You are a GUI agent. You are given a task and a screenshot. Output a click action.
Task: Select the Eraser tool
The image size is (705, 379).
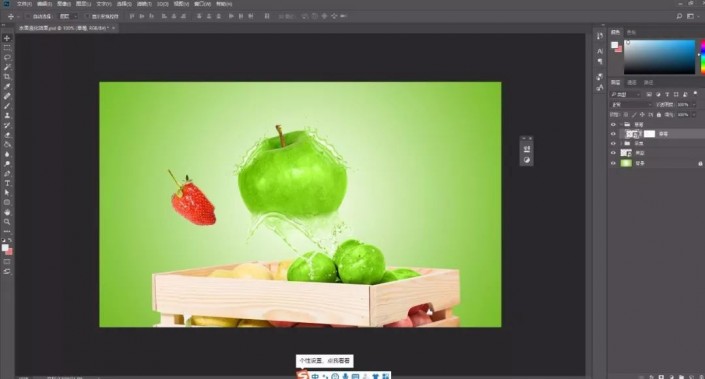7,135
